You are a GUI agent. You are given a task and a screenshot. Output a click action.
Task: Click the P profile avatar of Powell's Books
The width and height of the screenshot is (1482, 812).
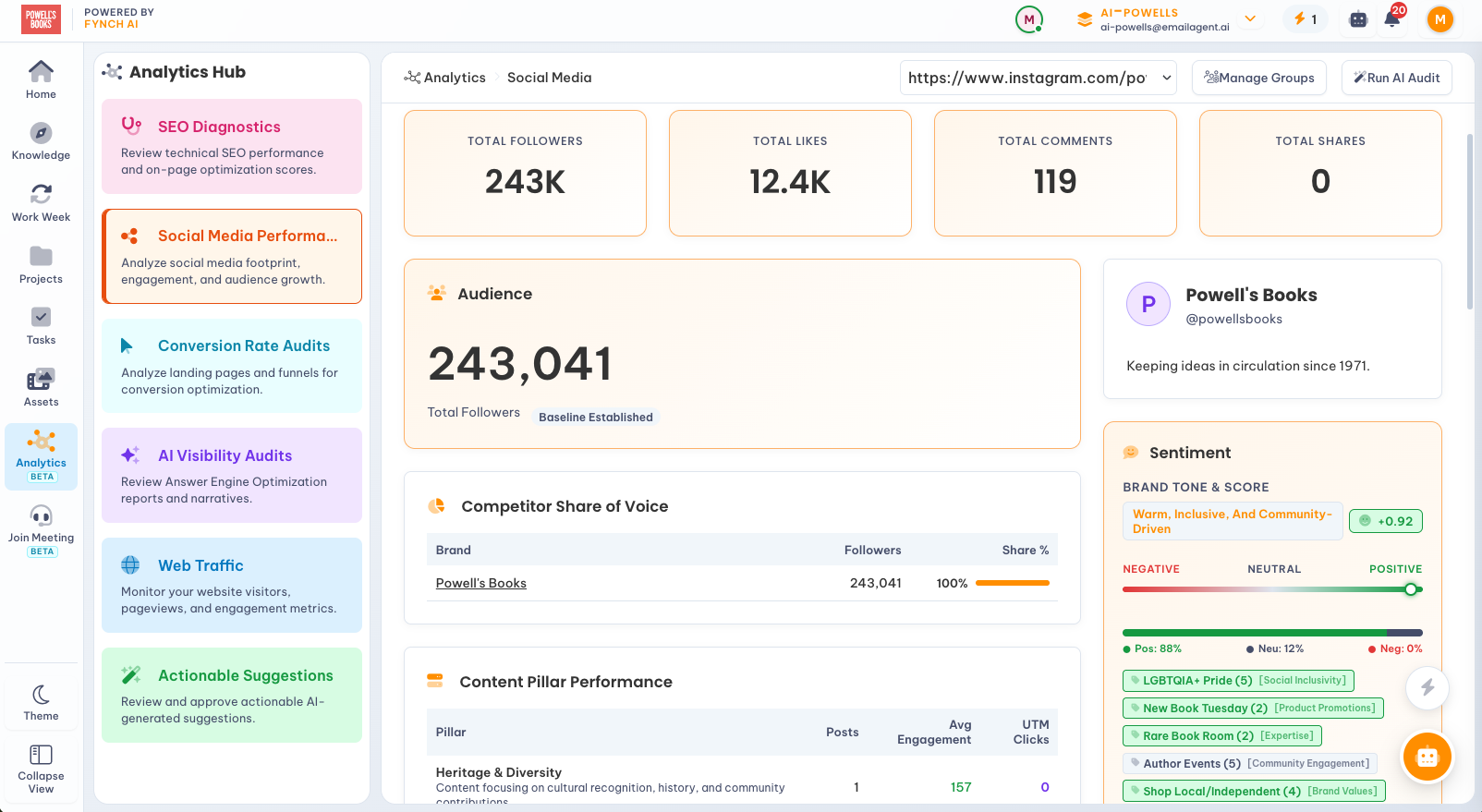(x=1148, y=304)
